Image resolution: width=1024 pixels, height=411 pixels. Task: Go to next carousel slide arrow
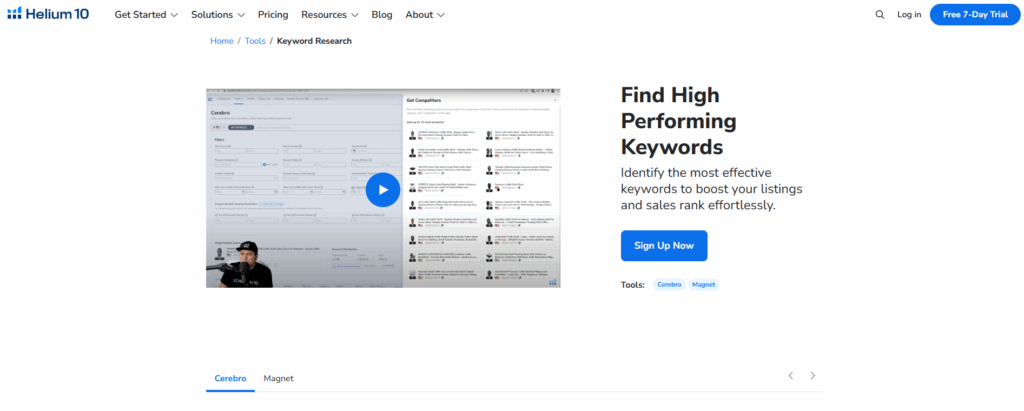pos(813,376)
